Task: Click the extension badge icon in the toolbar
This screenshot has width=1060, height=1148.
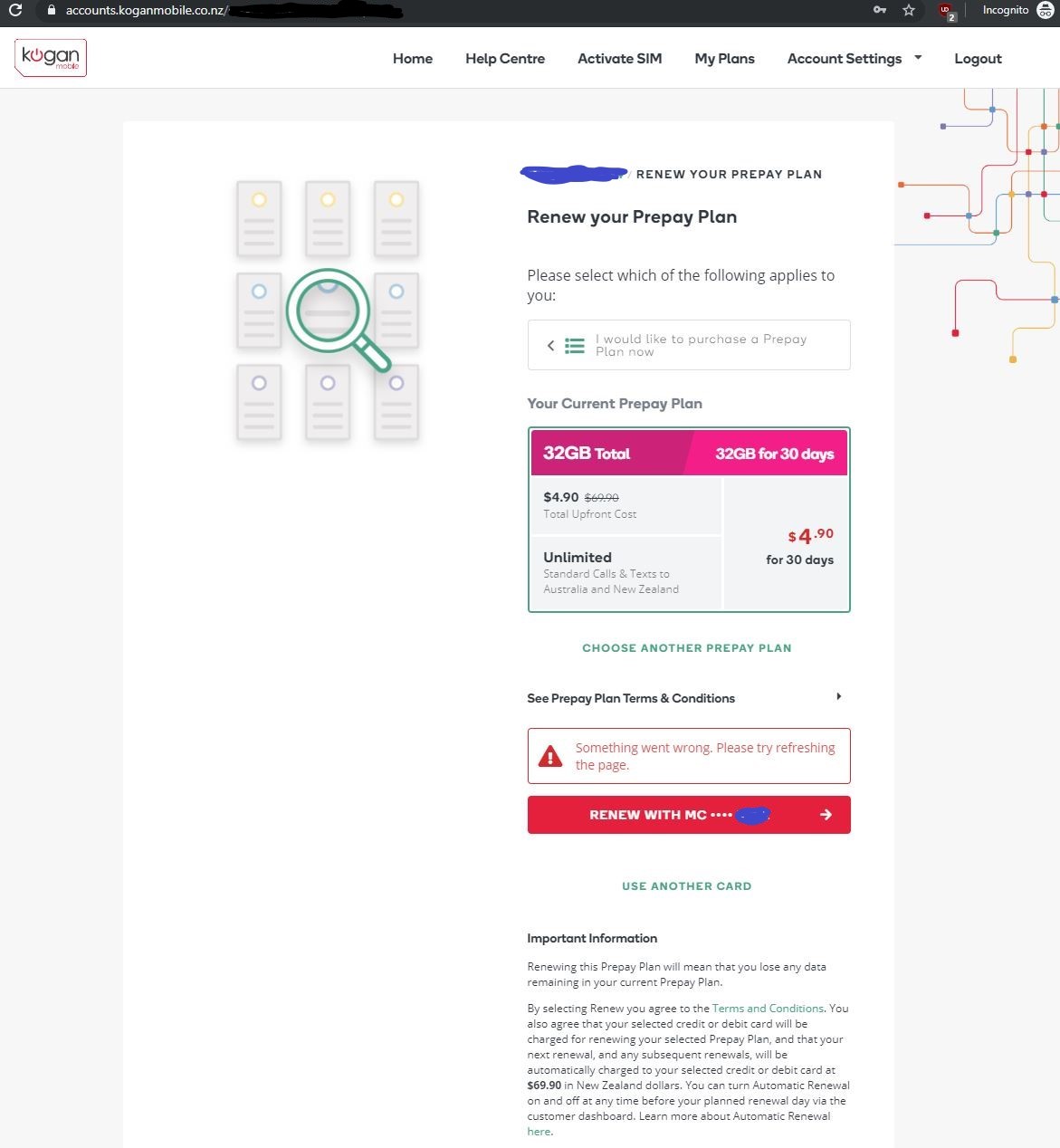Action: pyautogui.click(x=945, y=11)
